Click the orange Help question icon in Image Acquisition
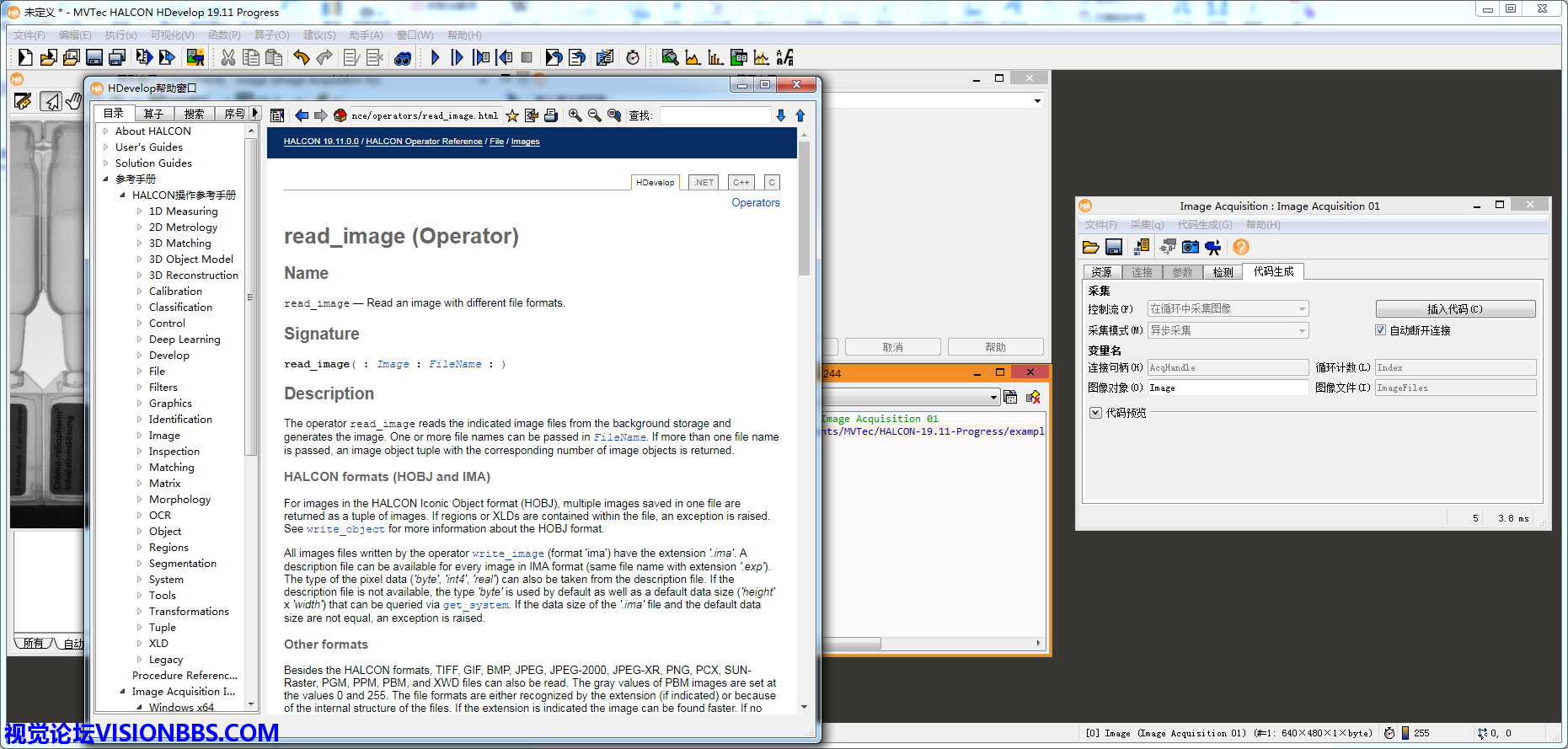Image resolution: width=1568 pixels, height=749 pixels. pyautogui.click(x=1240, y=247)
